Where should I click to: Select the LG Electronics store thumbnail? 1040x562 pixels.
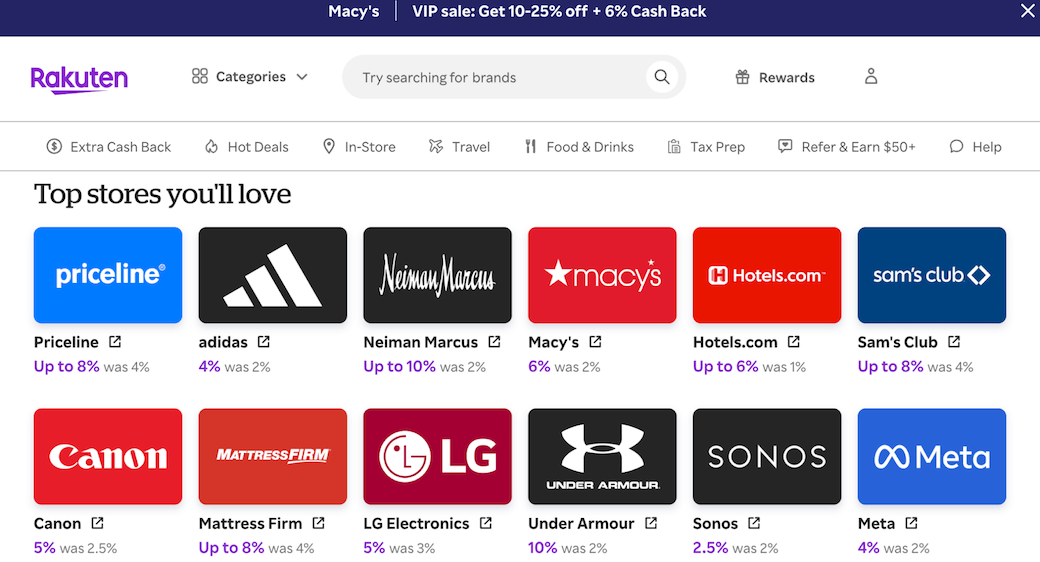point(437,456)
